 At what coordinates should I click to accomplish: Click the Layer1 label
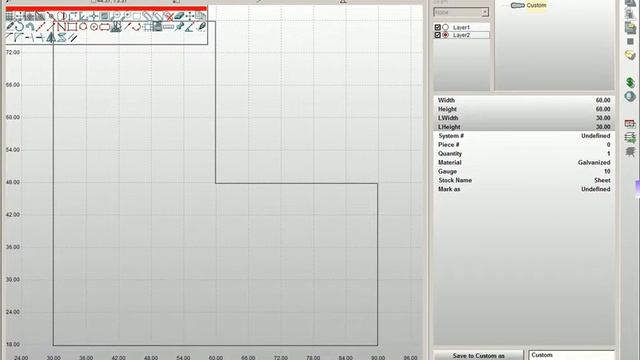coord(461,27)
